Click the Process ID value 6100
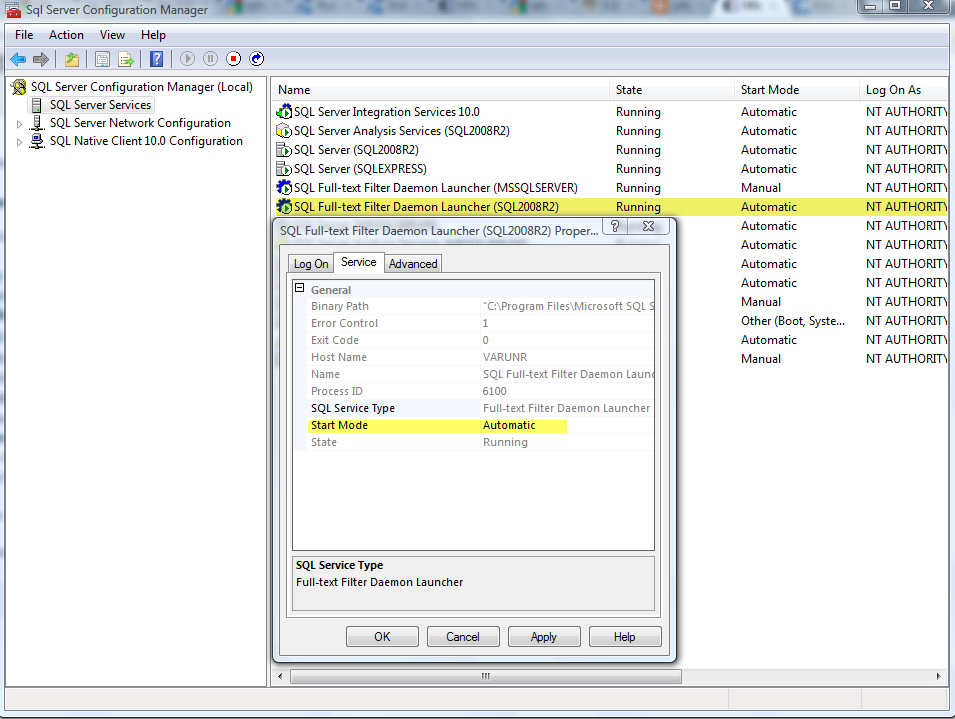This screenshot has height=719, width=955. coord(495,391)
